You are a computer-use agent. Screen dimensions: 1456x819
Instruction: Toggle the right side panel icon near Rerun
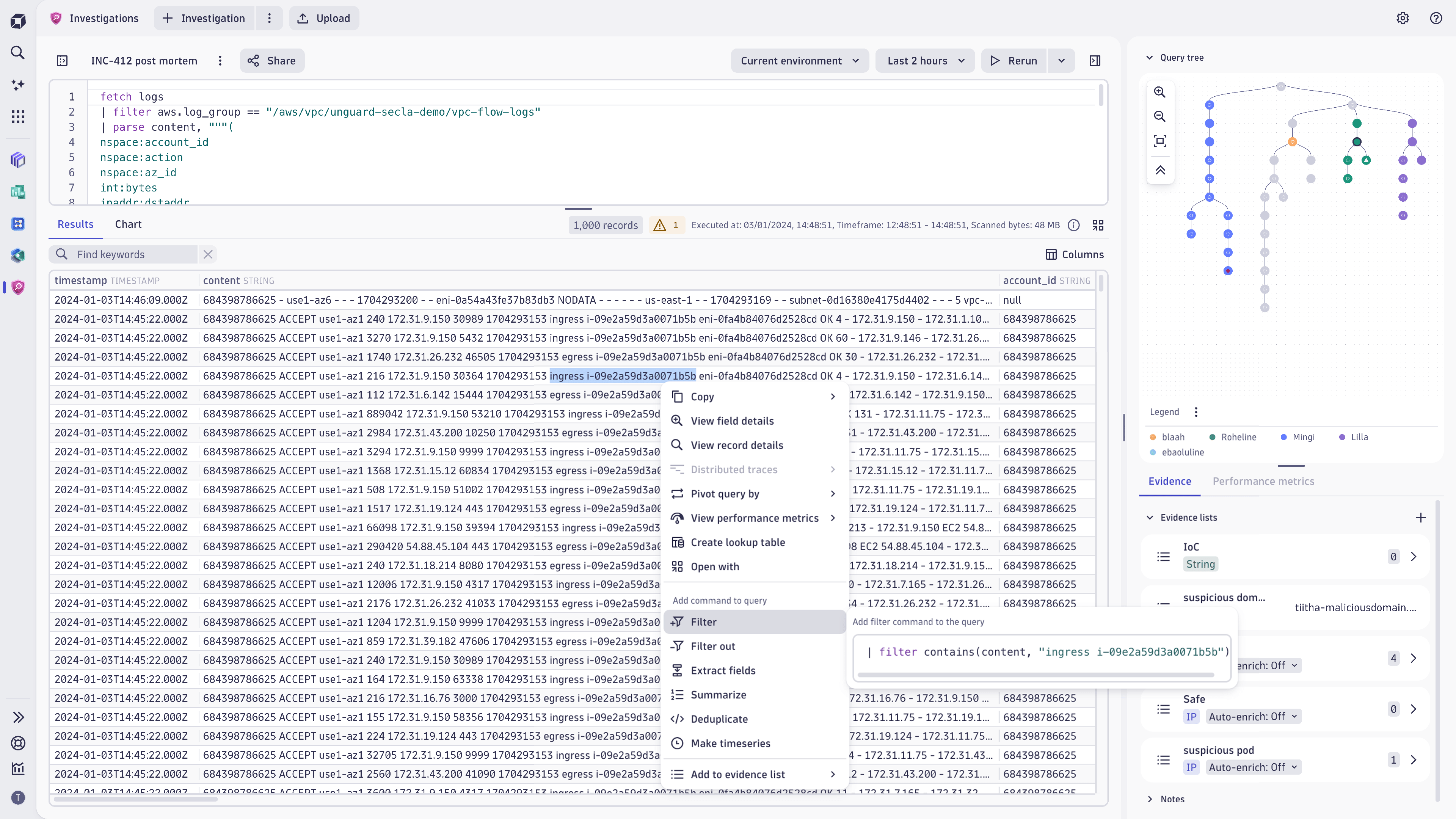tap(1095, 61)
